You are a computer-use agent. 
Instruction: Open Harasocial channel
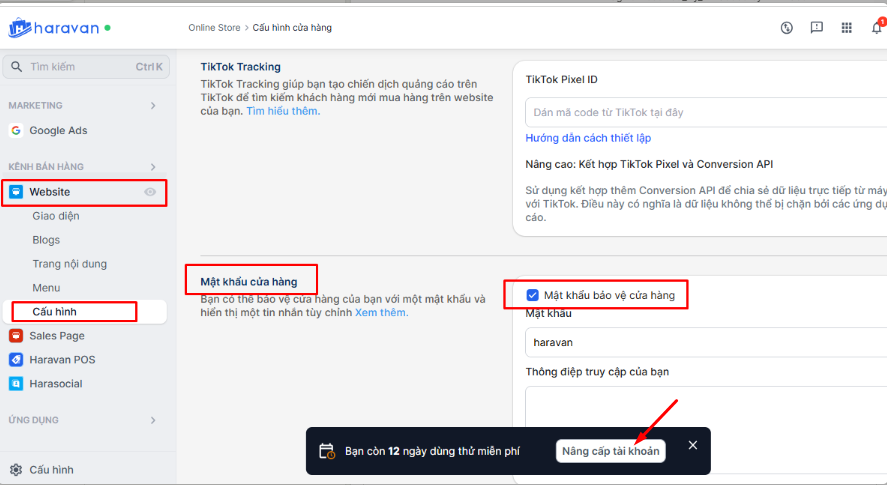point(56,384)
